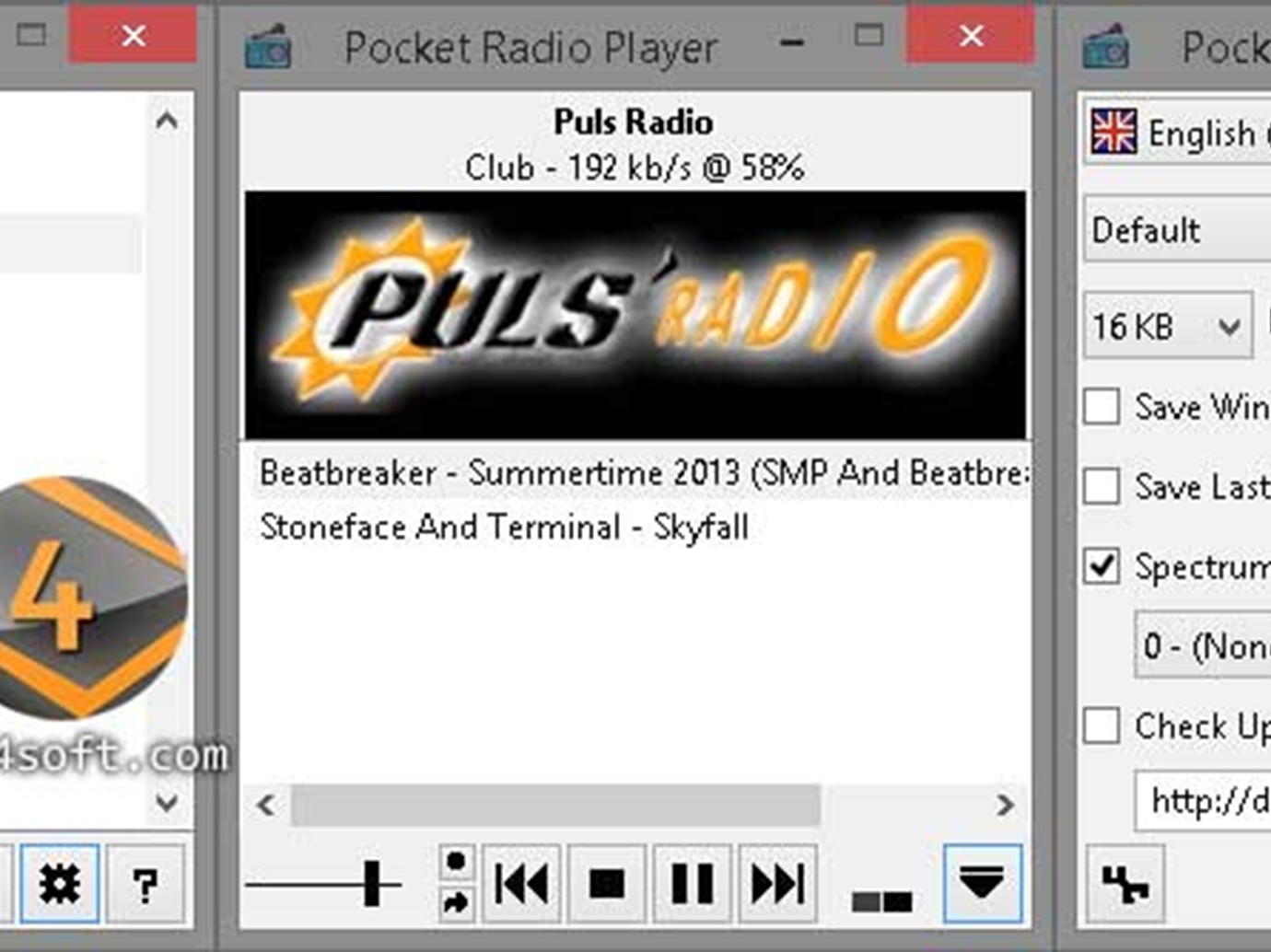1271x952 pixels.
Task: Open settings with the gear button
Action: coord(60,884)
